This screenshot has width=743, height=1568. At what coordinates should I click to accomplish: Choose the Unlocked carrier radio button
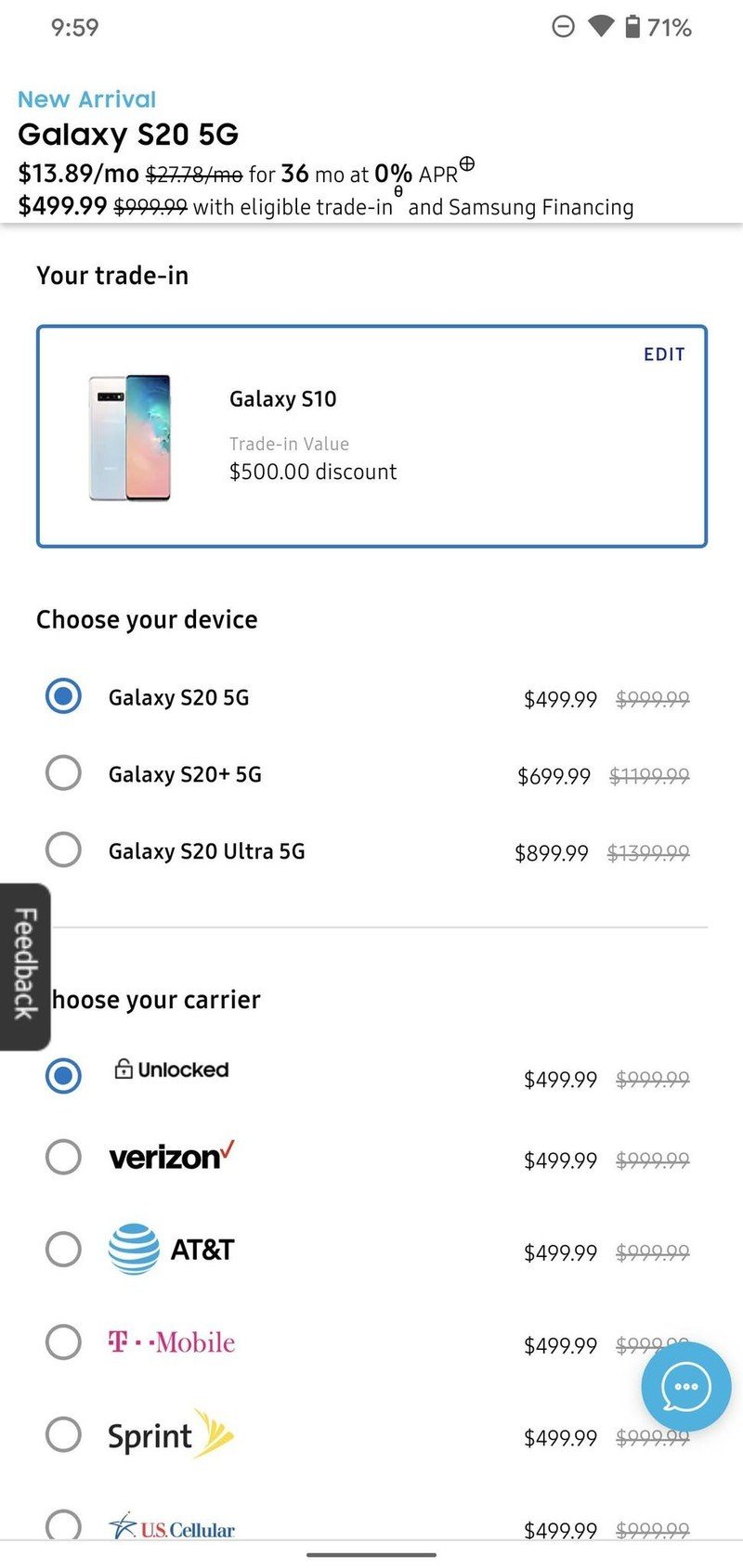point(63,1075)
